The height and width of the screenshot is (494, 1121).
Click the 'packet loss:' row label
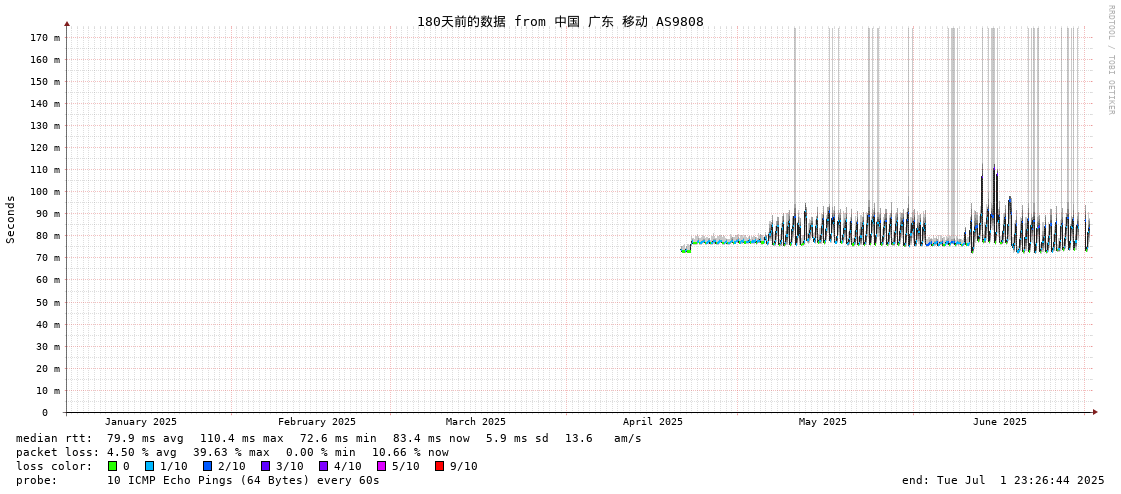point(57,453)
